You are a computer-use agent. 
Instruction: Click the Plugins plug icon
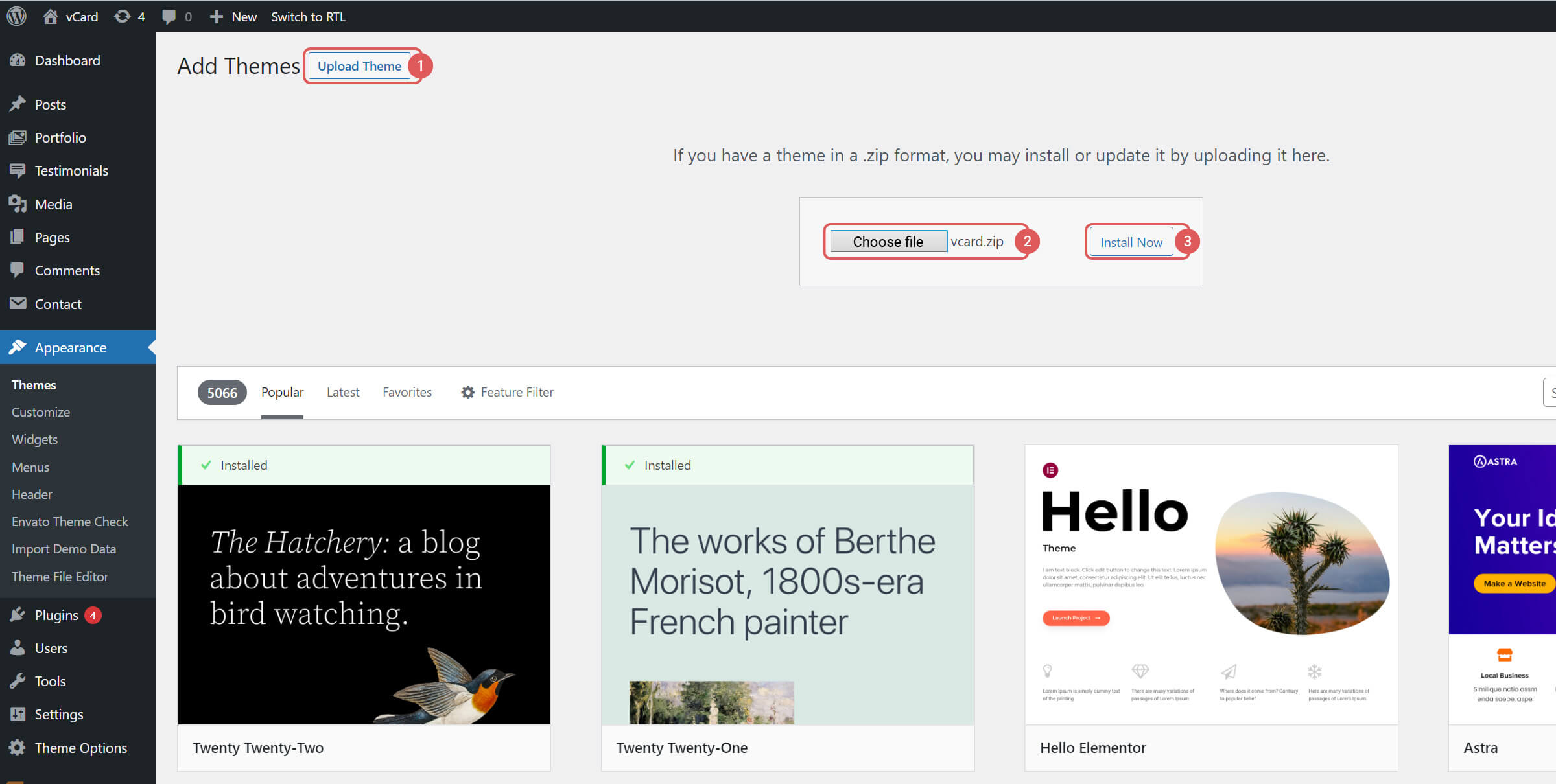[18, 615]
